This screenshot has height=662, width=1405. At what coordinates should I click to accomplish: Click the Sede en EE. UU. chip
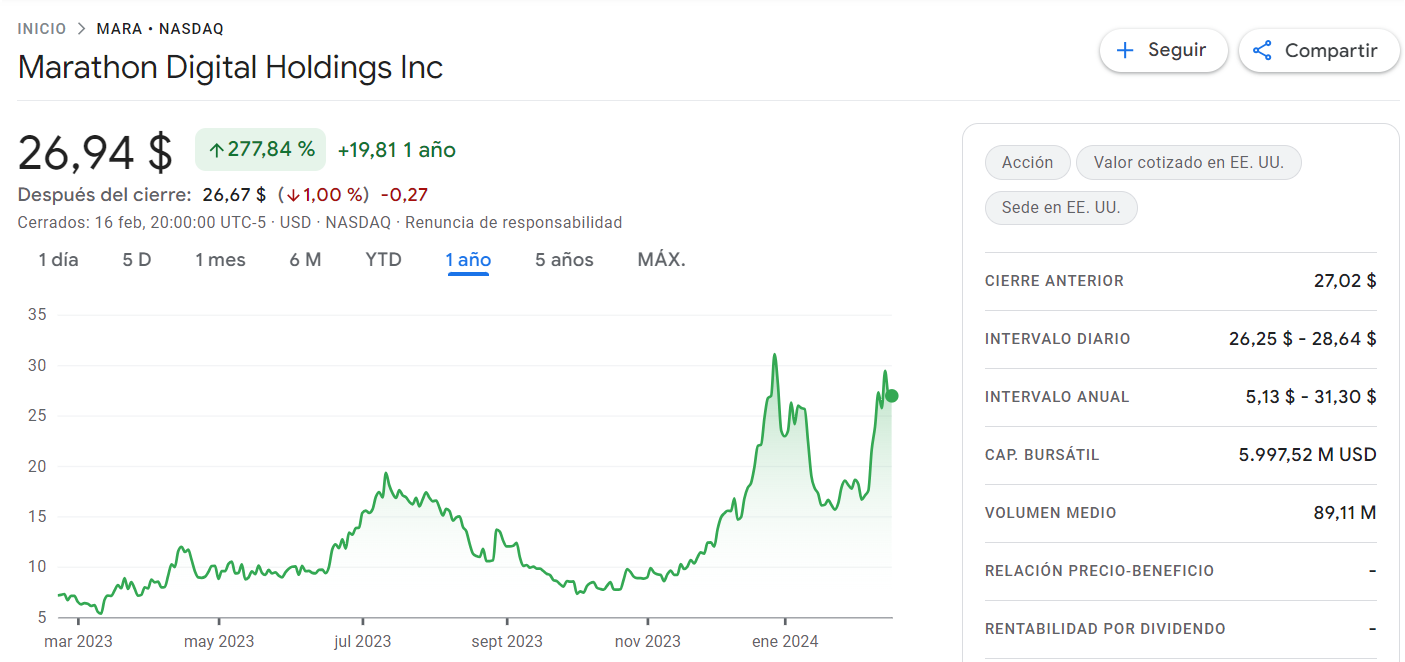1061,208
